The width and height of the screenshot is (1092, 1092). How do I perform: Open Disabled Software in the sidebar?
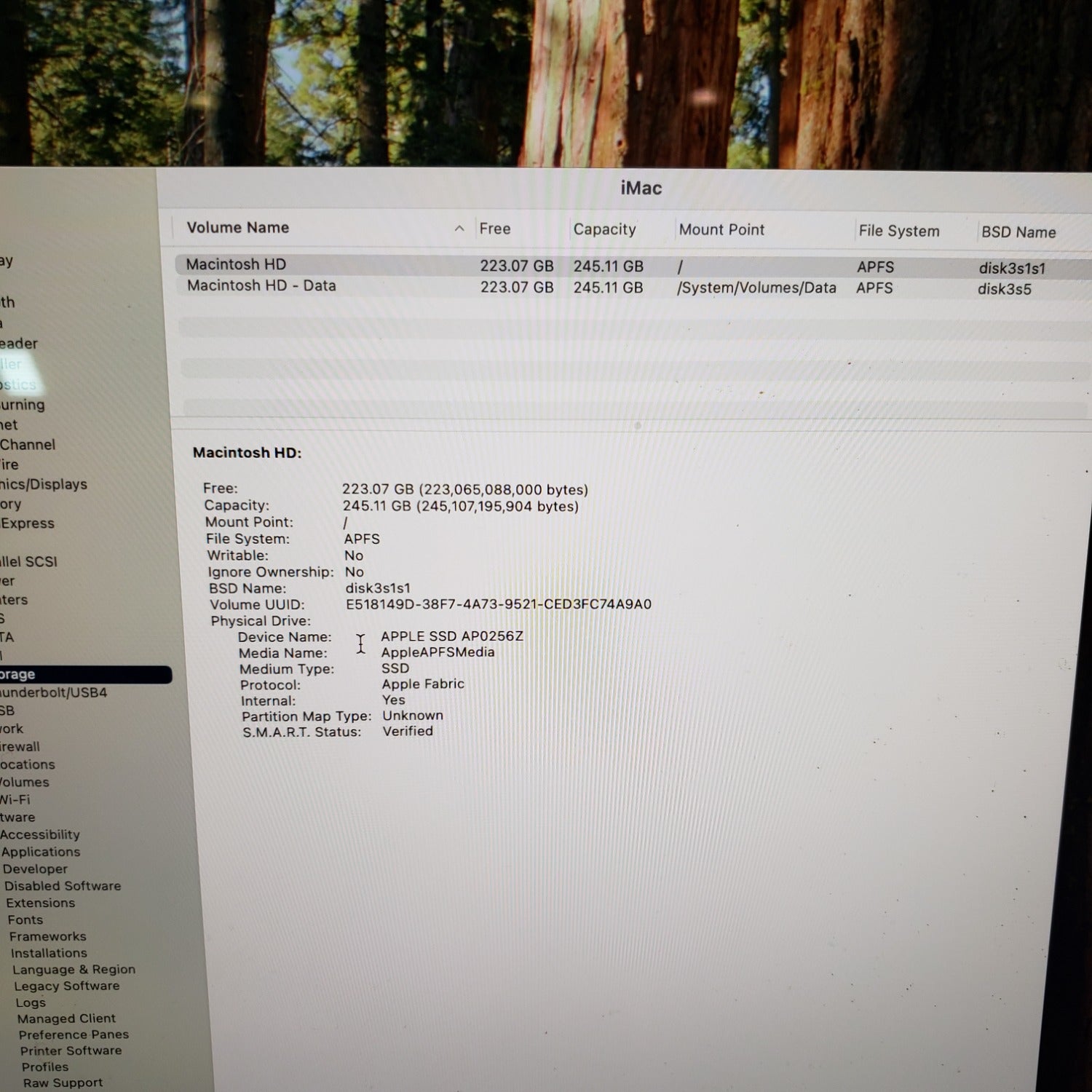[x=63, y=886]
